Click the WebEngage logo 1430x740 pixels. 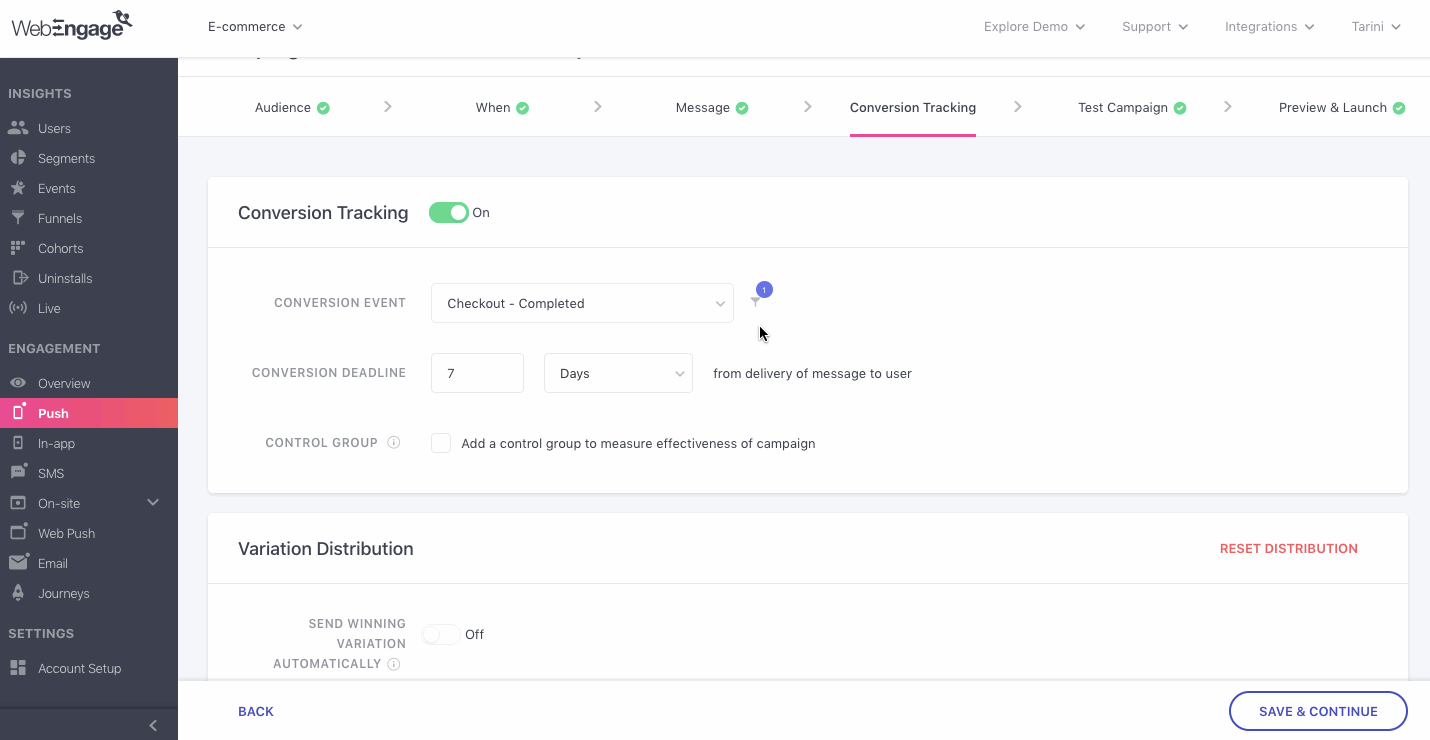[72, 25]
